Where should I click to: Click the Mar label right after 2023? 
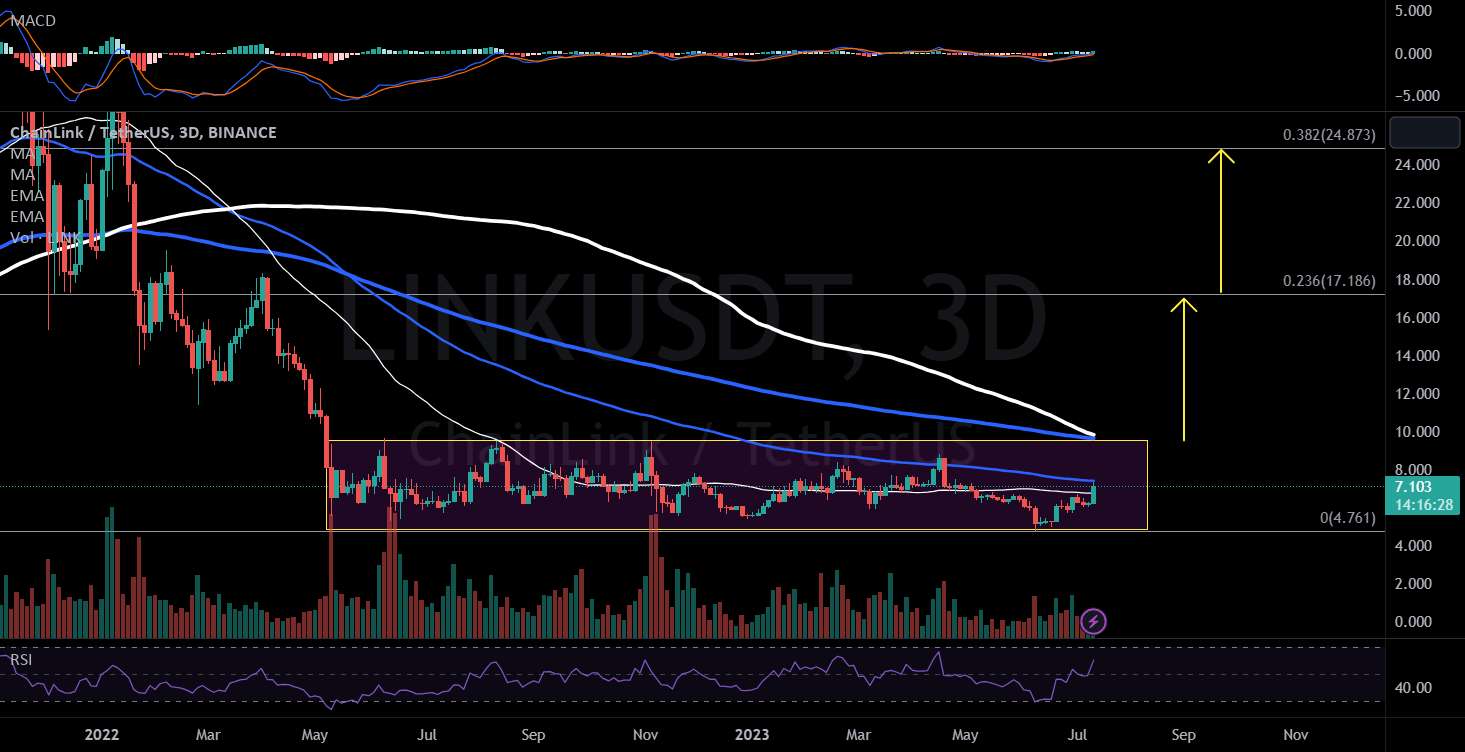tap(860, 736)
